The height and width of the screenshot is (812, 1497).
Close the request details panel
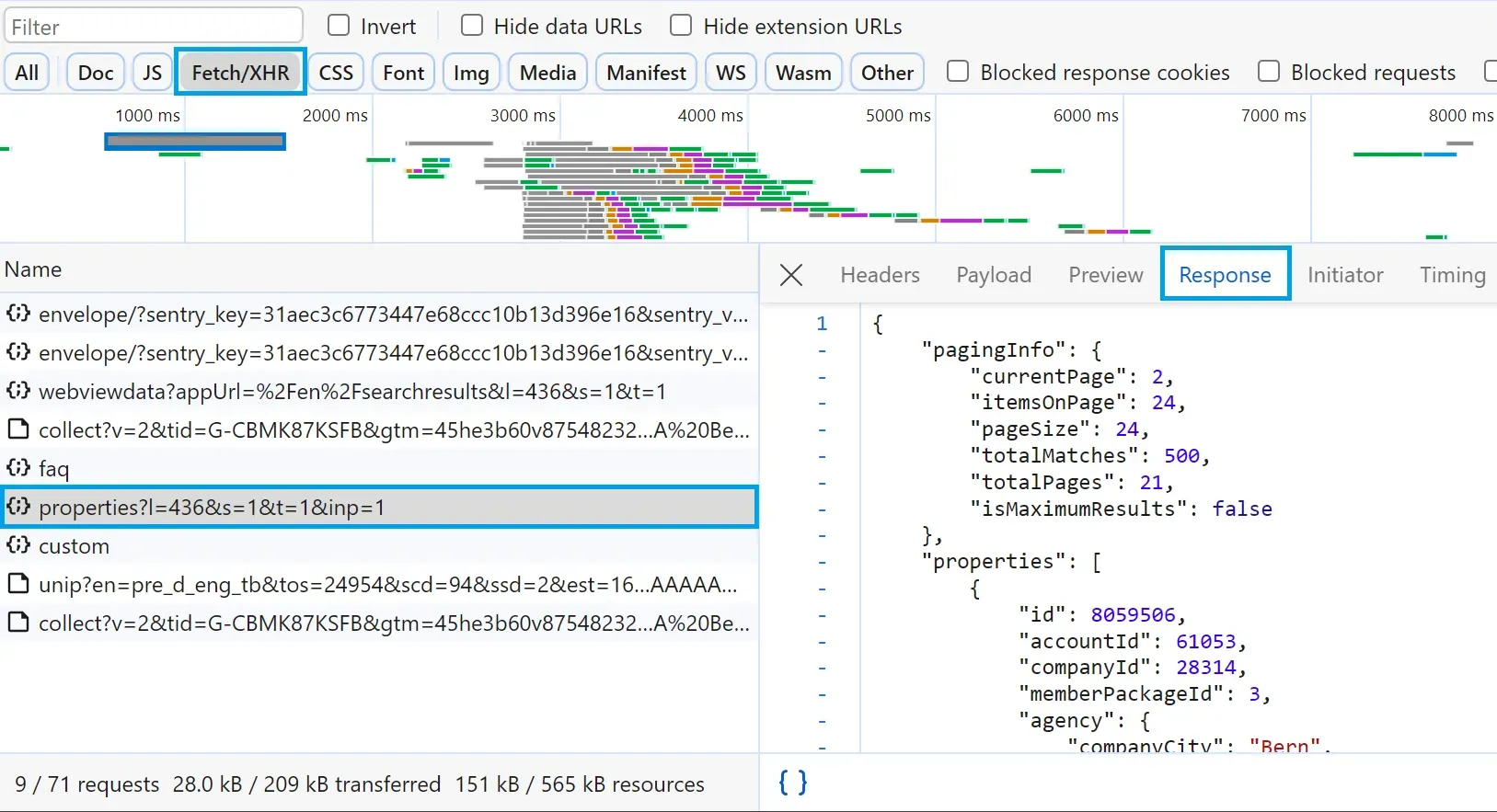click(791, 275)
